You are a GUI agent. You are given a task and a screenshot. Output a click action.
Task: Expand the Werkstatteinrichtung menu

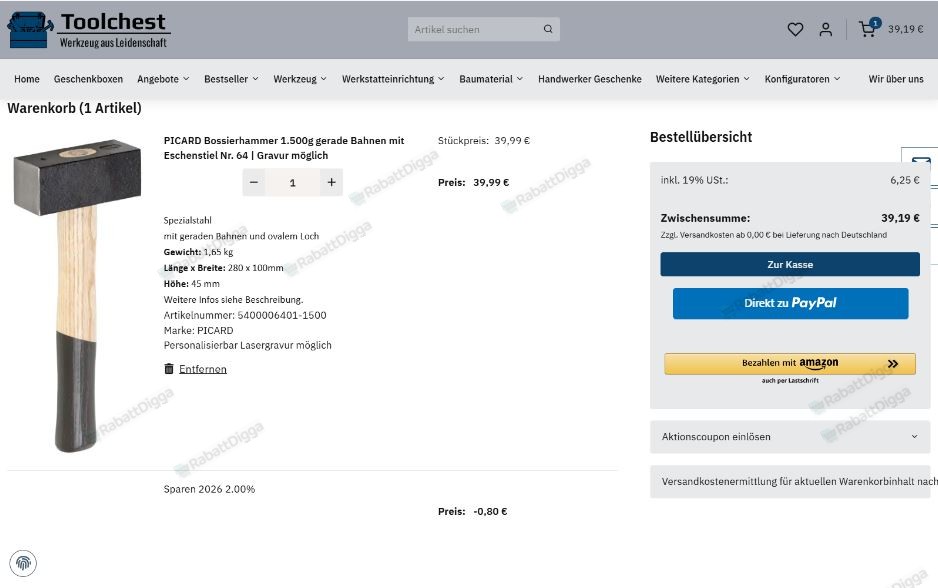point(393,79)
